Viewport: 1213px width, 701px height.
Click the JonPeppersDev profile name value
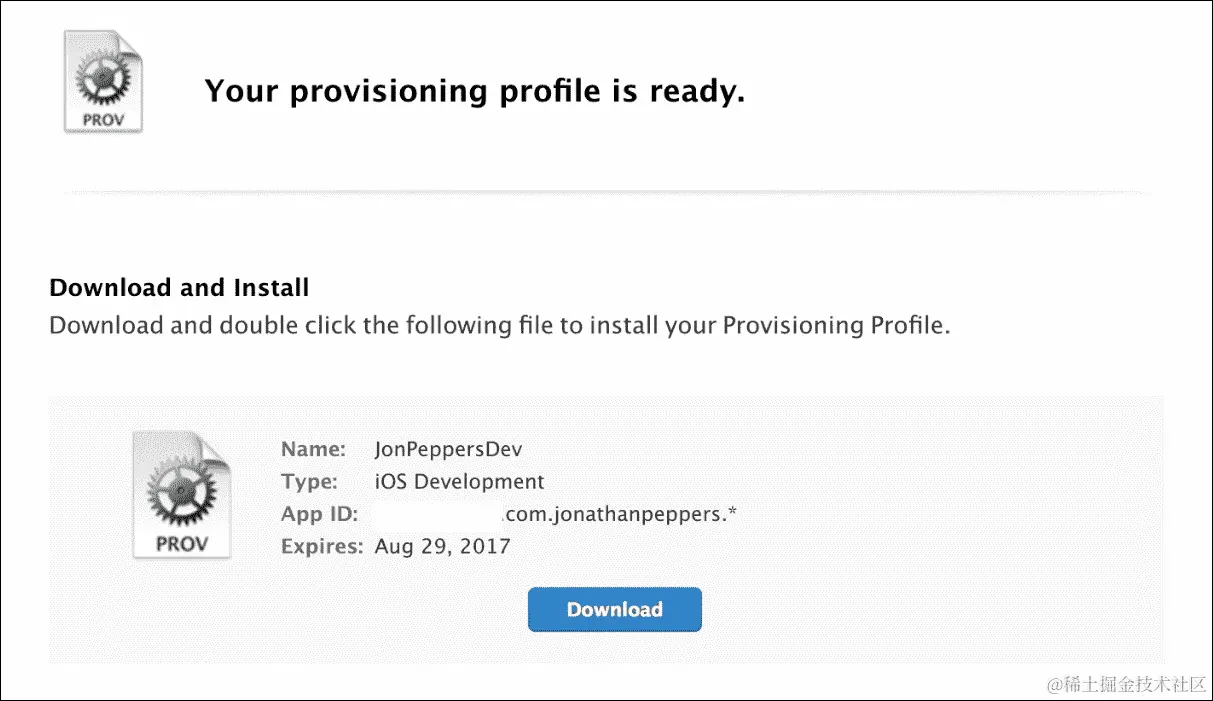point(447,449)
